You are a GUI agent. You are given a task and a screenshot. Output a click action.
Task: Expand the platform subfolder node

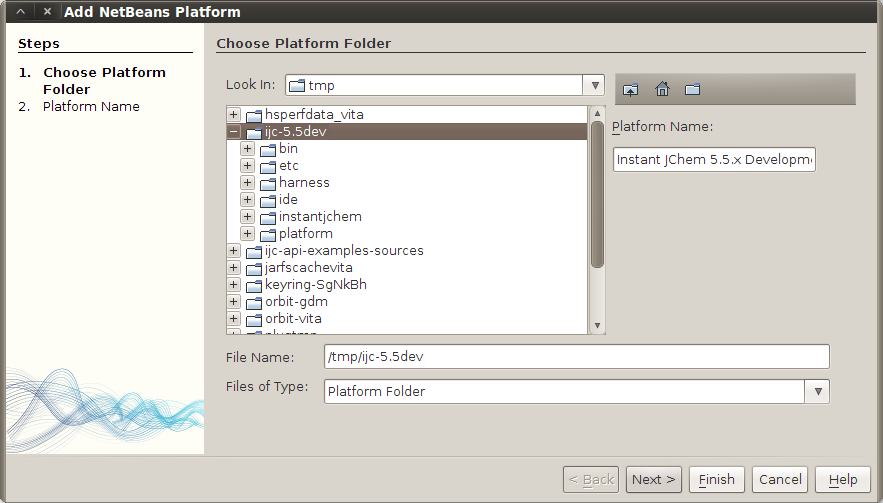point(247,234)
